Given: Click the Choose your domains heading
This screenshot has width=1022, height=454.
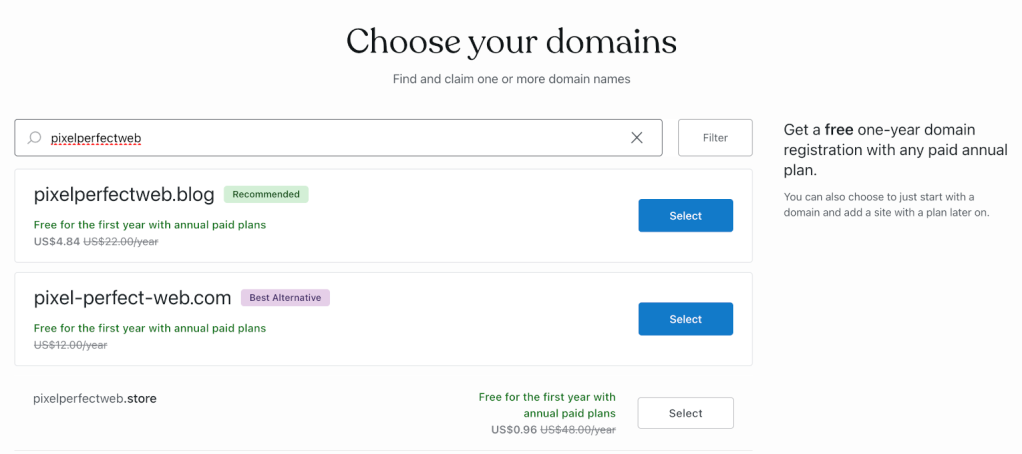Looking at the screenshot, I should (x=511, y=41).
